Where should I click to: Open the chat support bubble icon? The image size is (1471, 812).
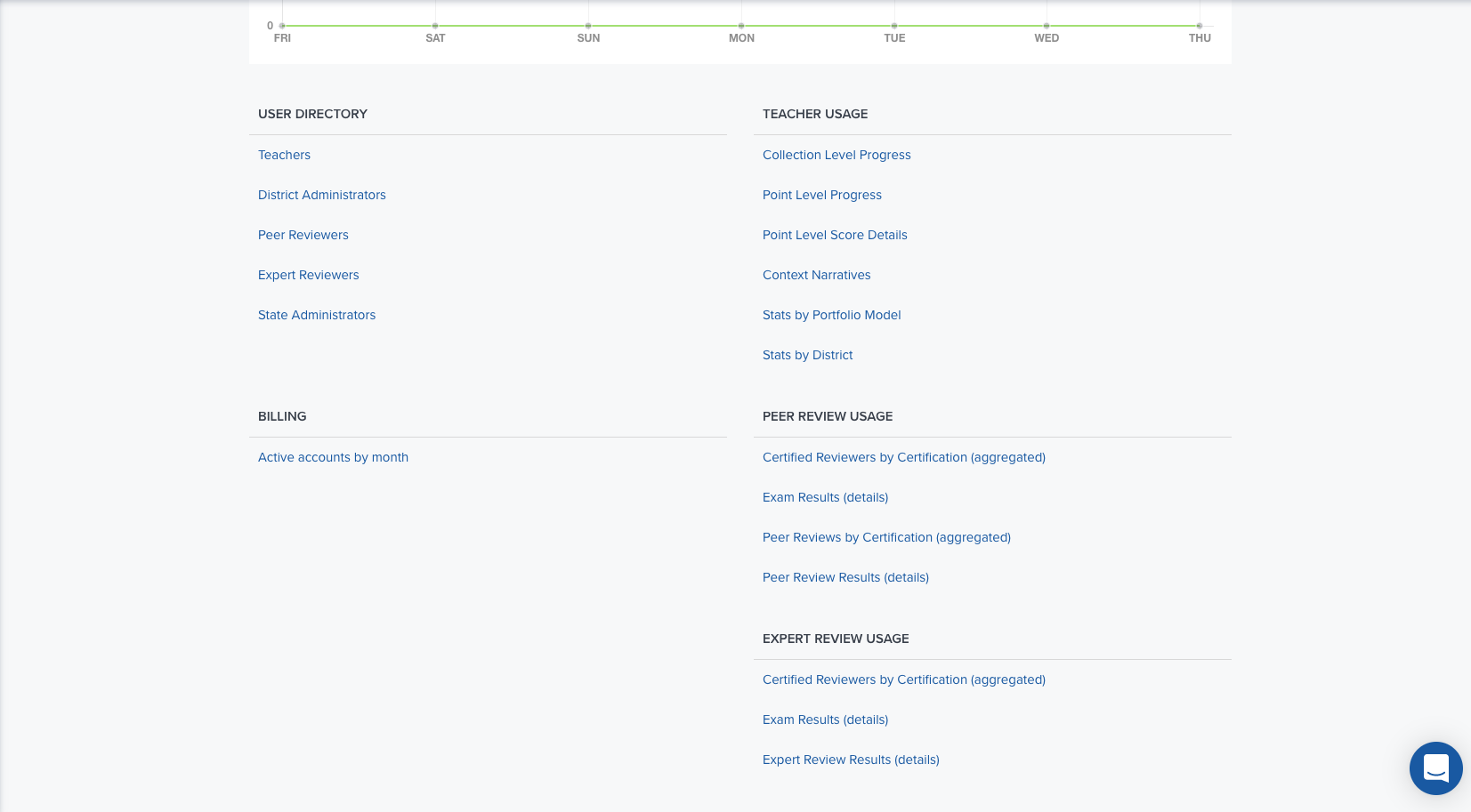[1435, 768]
